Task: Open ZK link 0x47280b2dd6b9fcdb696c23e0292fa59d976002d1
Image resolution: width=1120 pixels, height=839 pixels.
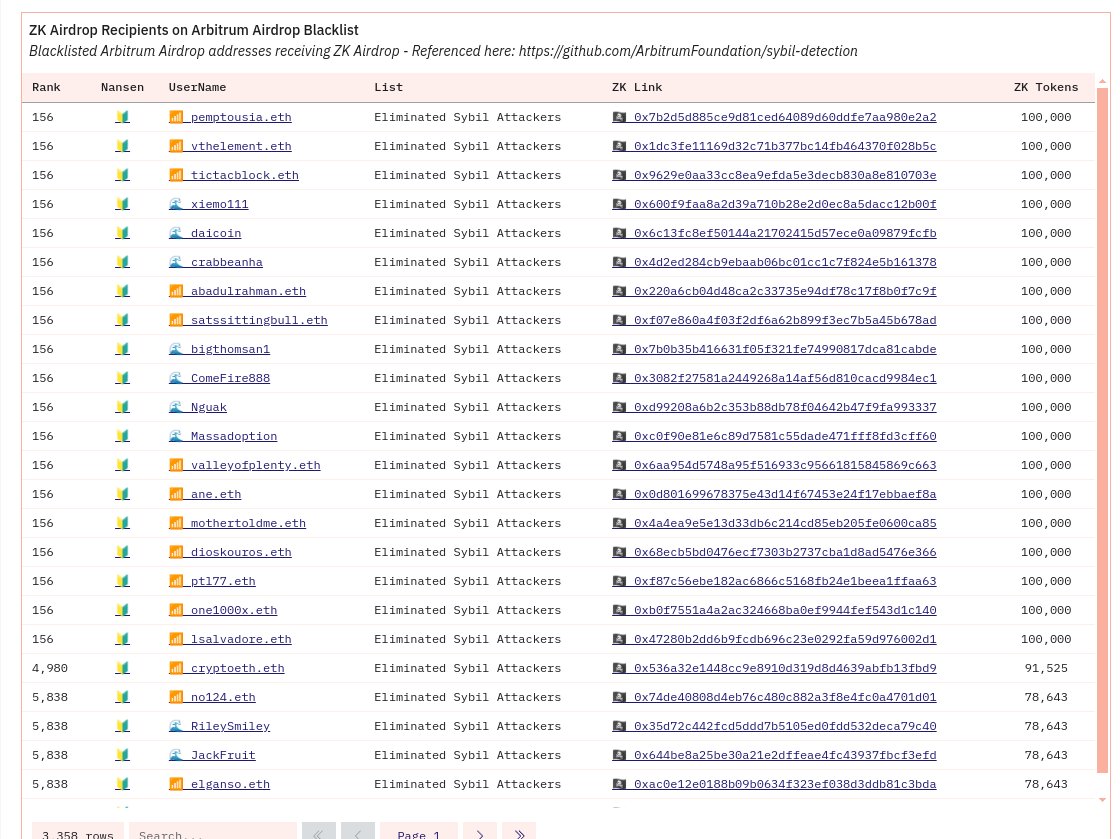Action: point(785,639)
